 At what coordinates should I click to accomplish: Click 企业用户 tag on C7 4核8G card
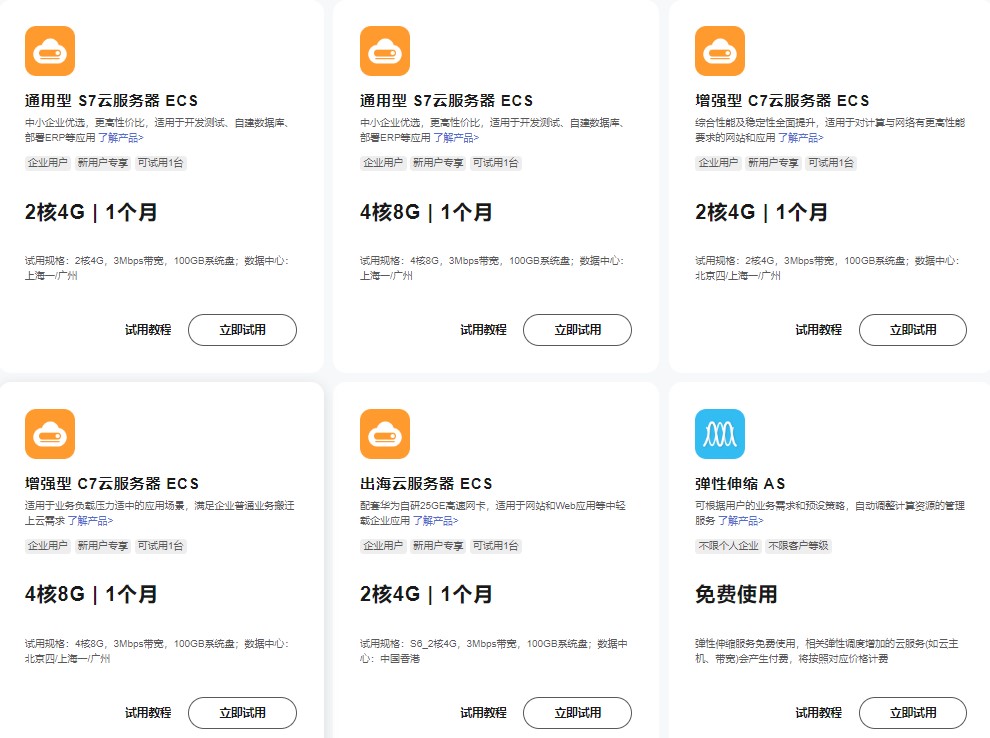tap(47, 546)
